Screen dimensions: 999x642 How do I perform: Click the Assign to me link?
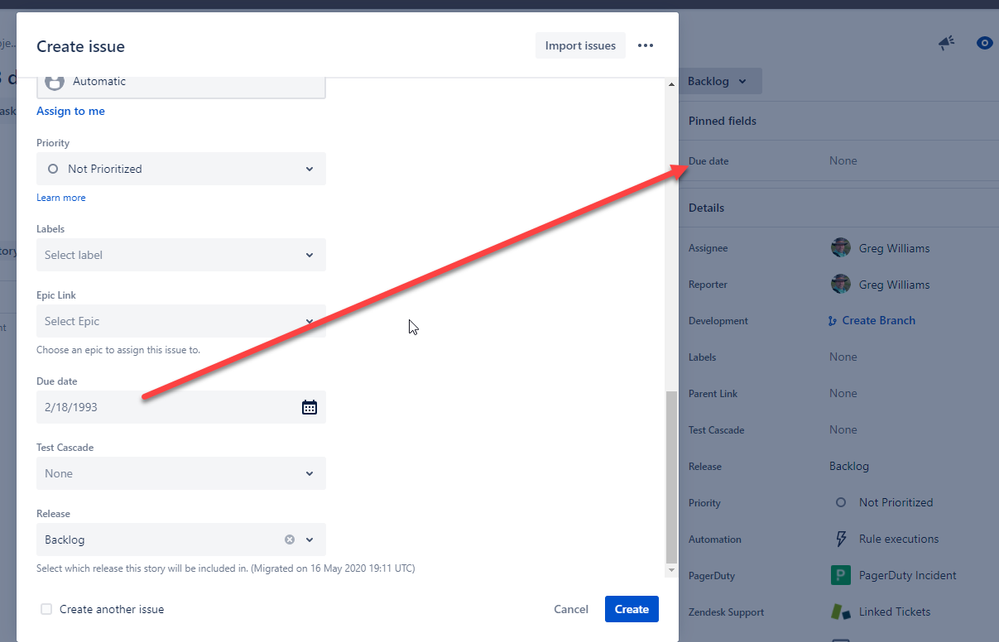click(71, 111)
